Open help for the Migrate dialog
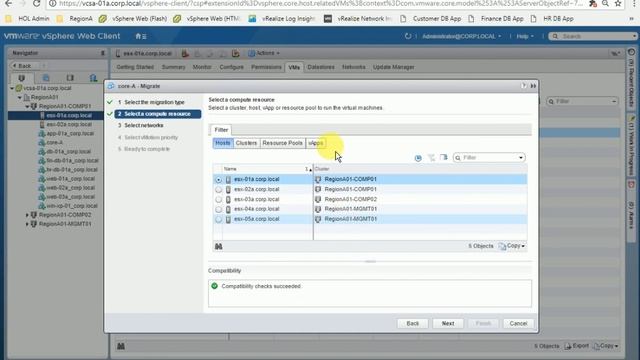Image resolution: width=640 pixels, height=360 pixels. (524, 86)
